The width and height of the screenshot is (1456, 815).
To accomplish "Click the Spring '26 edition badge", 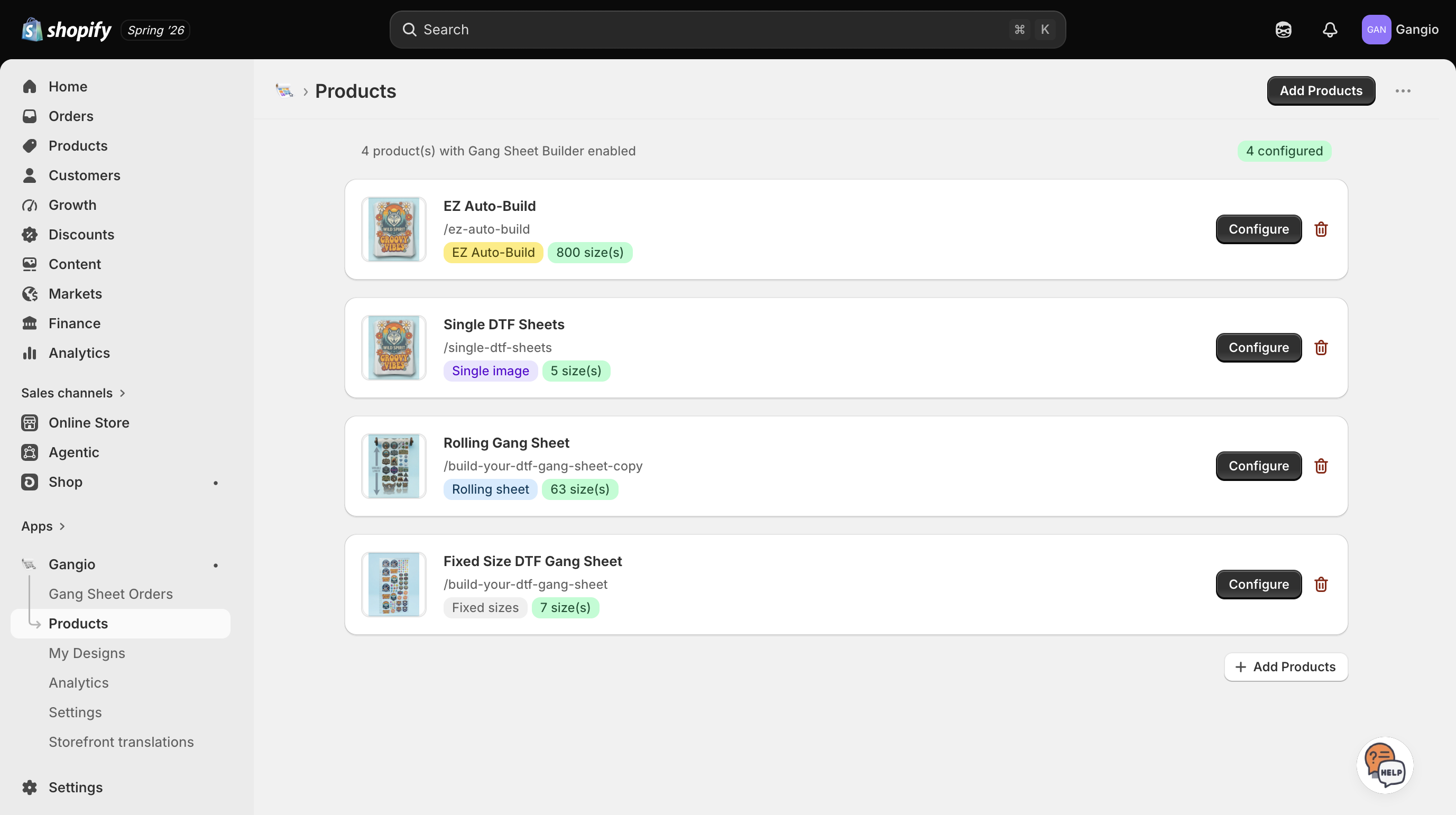I will pos(155,30).
